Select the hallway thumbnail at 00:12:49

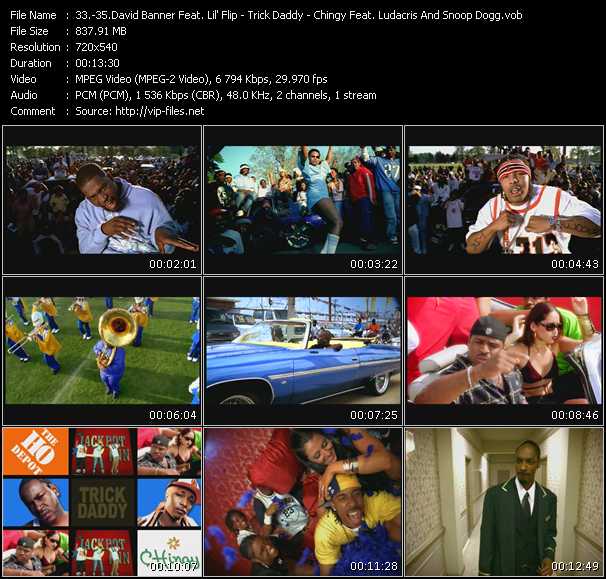tap(504, 502)
